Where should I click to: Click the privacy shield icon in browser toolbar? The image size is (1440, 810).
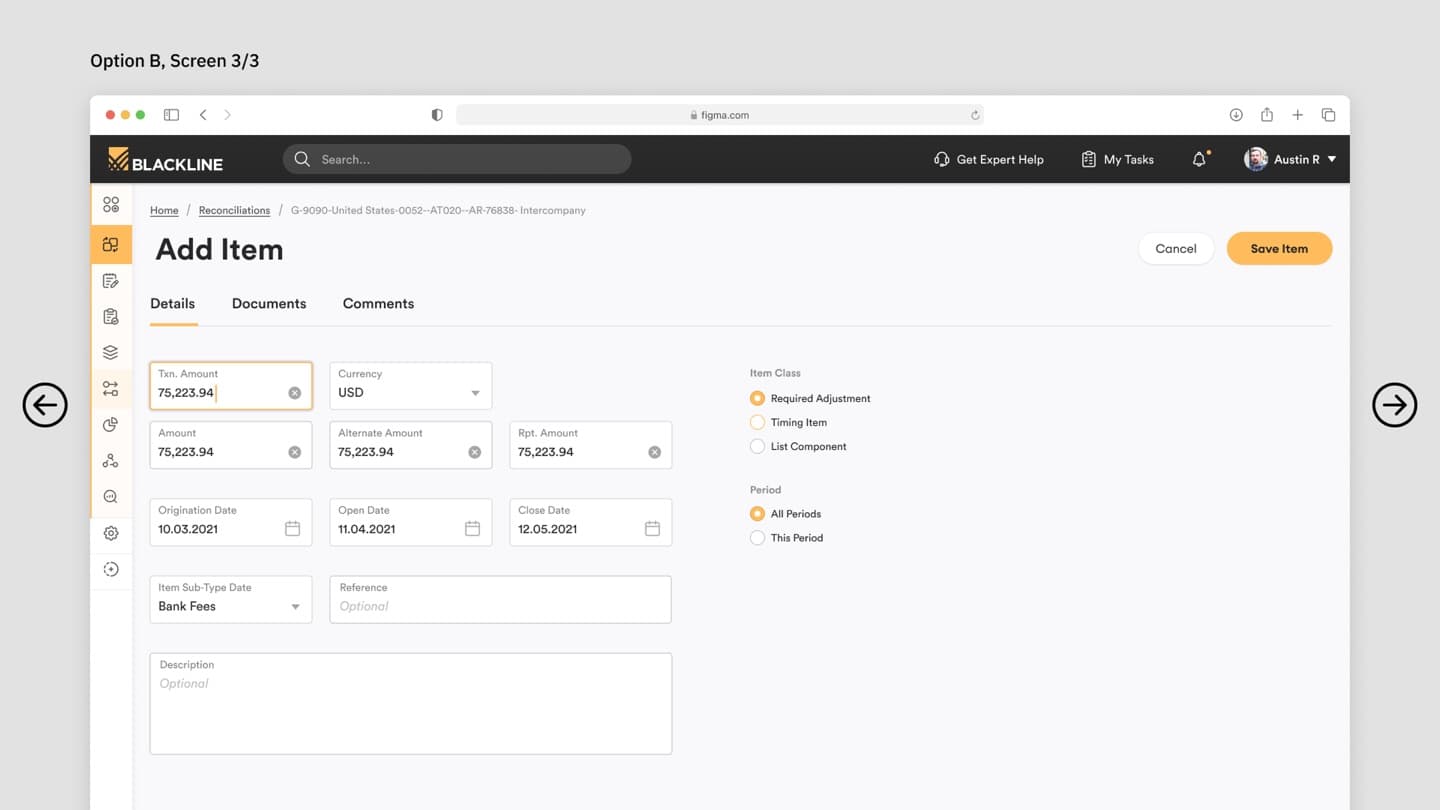pyautogui.click(x=437, y=115)
